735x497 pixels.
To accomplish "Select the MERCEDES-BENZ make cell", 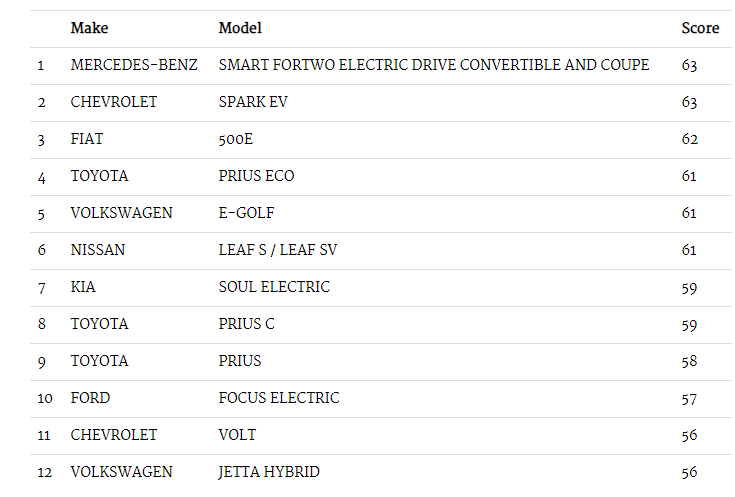I will tap(134, 65).
